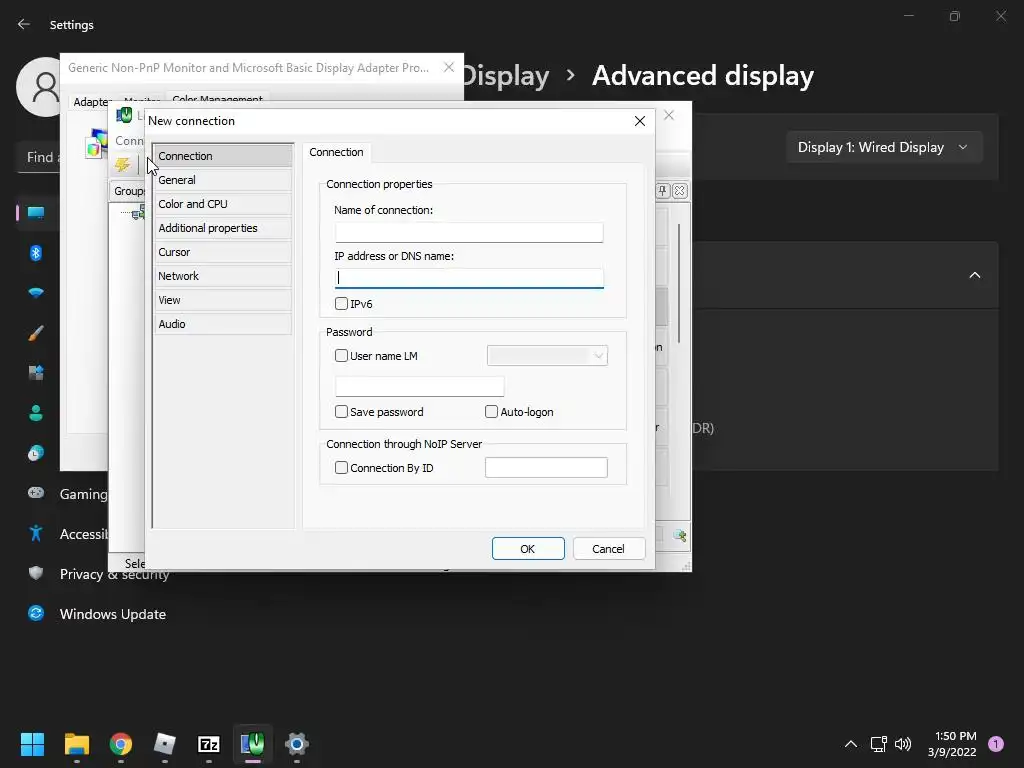This screenshot has height=768, width=1024.
Task: Open Personalization brush icon in sidebar
Action: point(36,333)
